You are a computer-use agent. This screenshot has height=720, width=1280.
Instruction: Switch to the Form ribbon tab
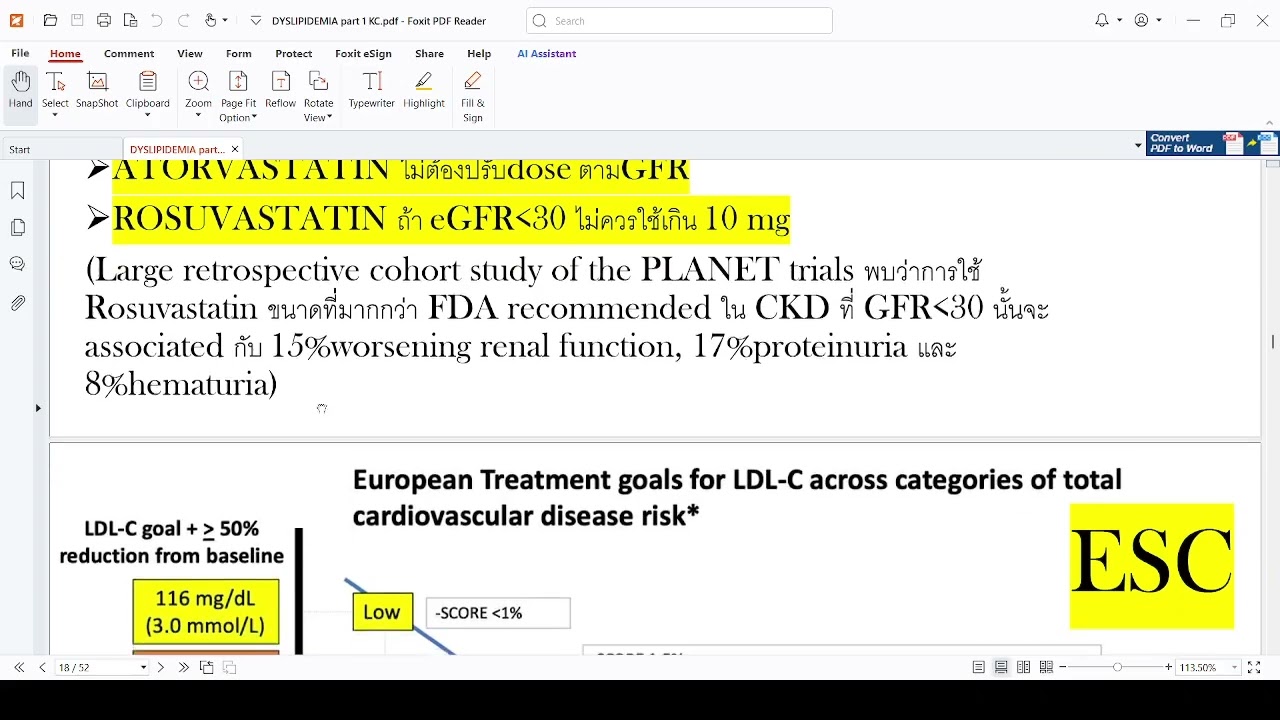point(238,53)
